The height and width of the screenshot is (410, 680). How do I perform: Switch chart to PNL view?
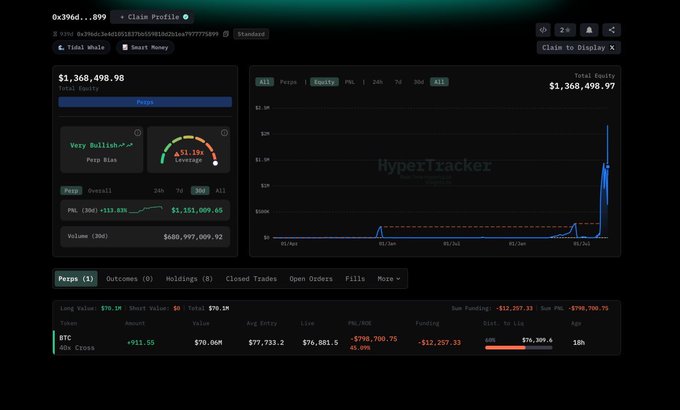coord(350,82)
